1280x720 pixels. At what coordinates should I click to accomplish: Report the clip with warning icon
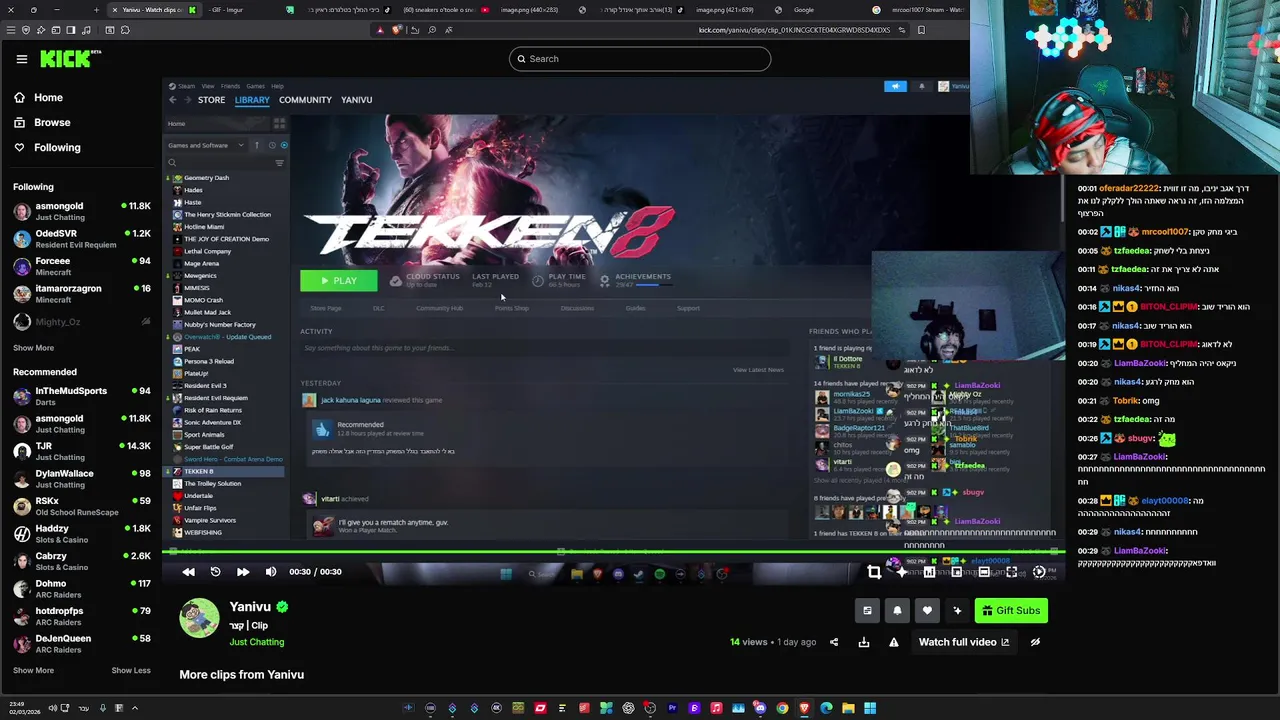[x=894, y=642]
